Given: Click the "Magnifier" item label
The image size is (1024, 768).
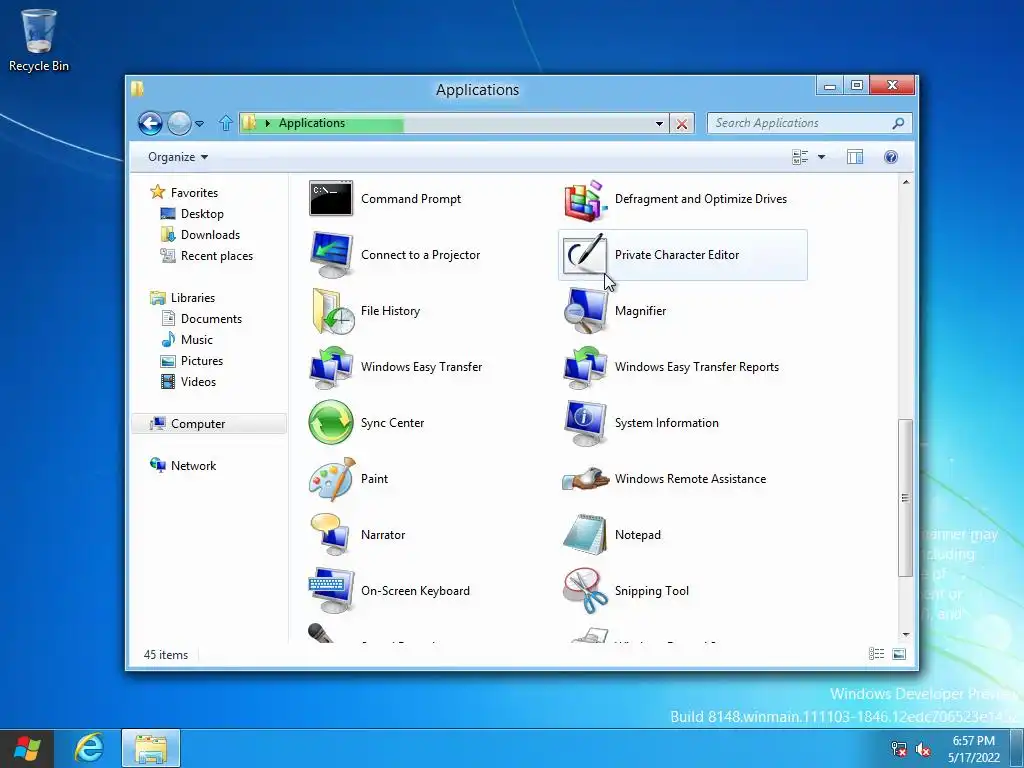Looking at the screenshot, I should coord(640,311).
